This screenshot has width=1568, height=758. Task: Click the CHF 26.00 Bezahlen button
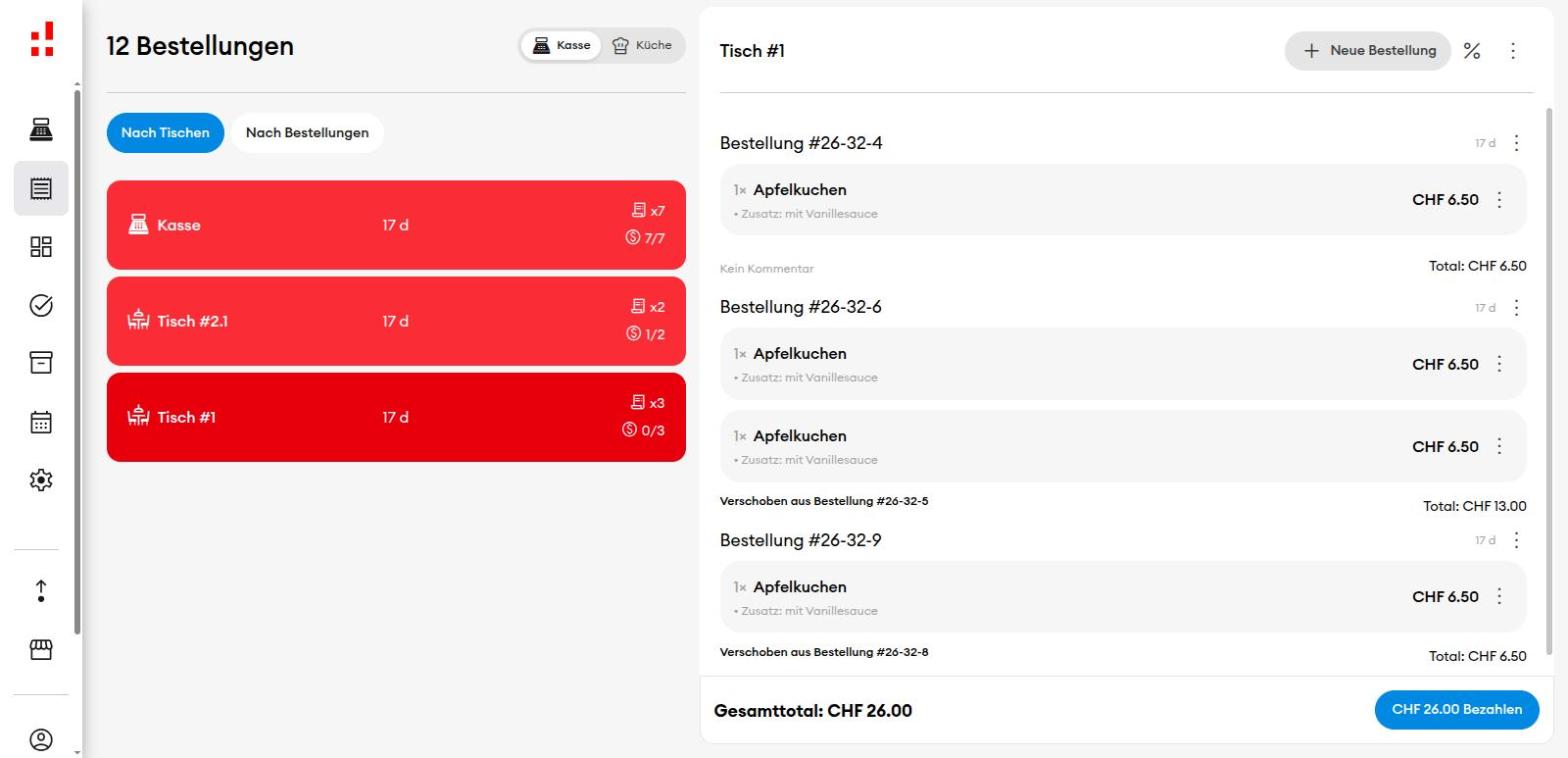[1457, 710]
